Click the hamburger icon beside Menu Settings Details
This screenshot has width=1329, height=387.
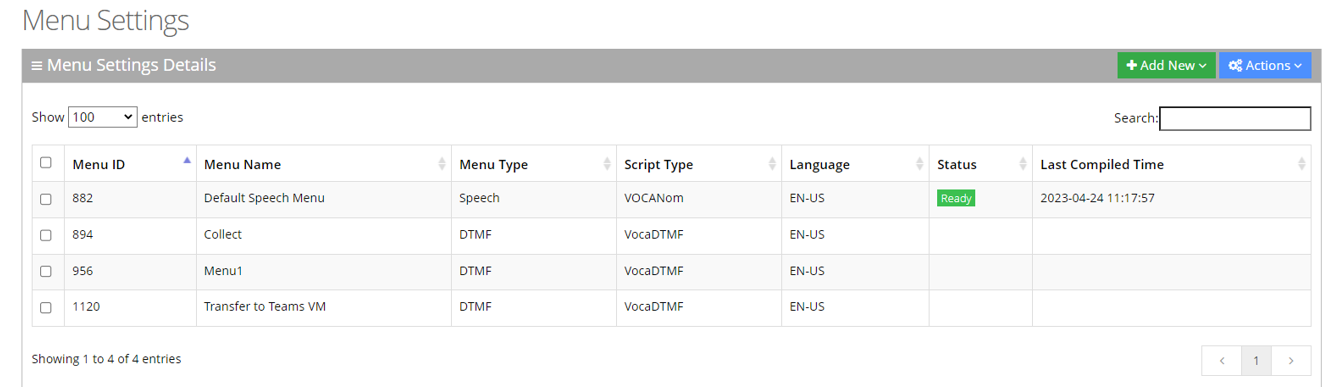click(37, 66)
